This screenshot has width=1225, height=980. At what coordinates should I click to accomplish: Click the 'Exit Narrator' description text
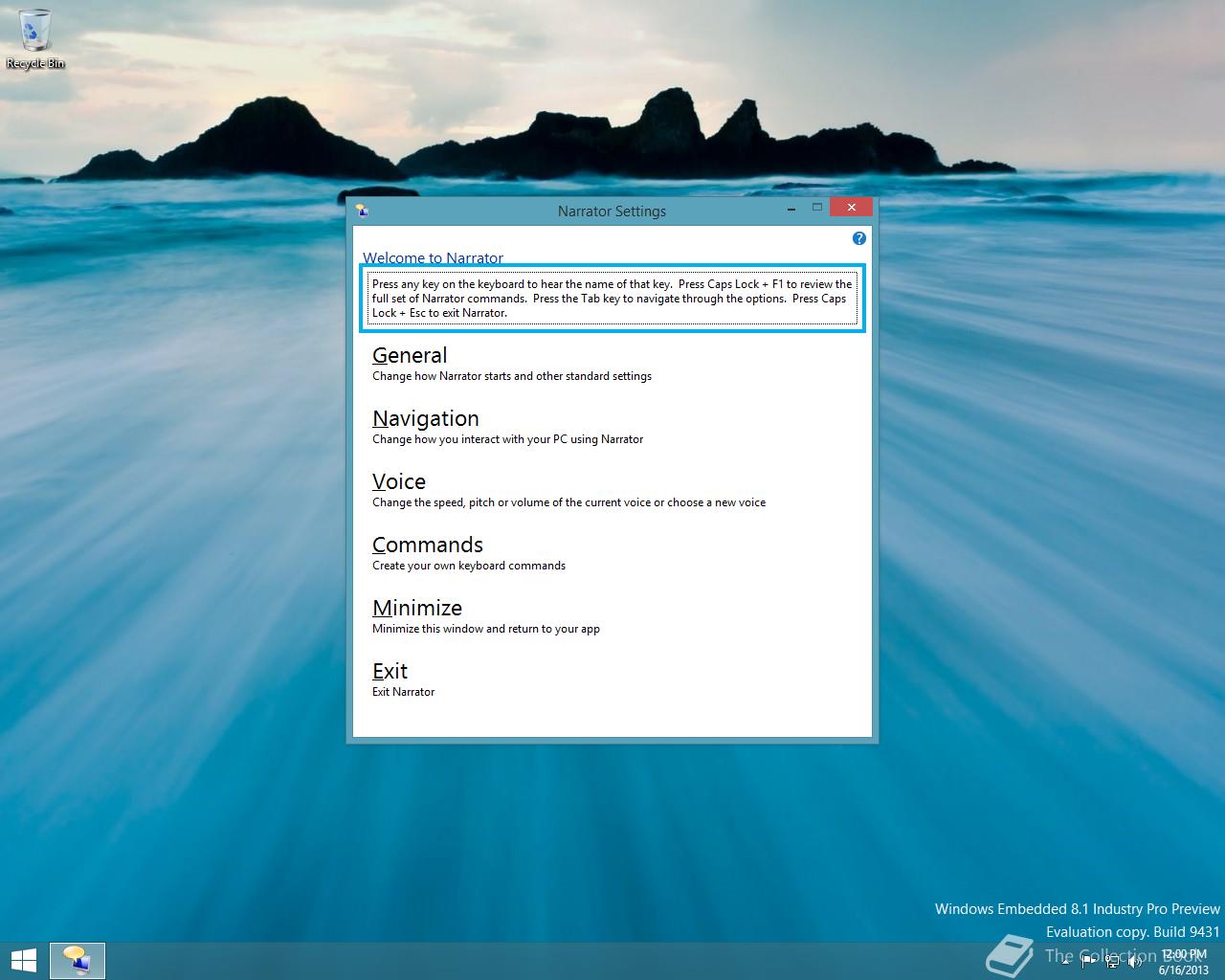tap(403, 692)
